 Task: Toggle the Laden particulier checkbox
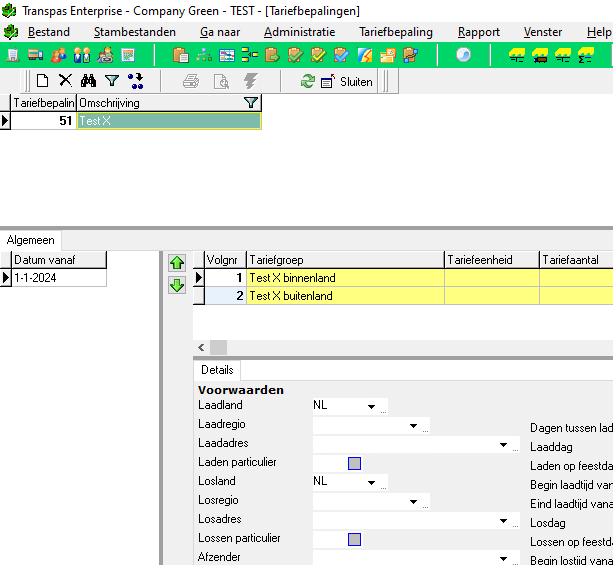pos(354,463)
